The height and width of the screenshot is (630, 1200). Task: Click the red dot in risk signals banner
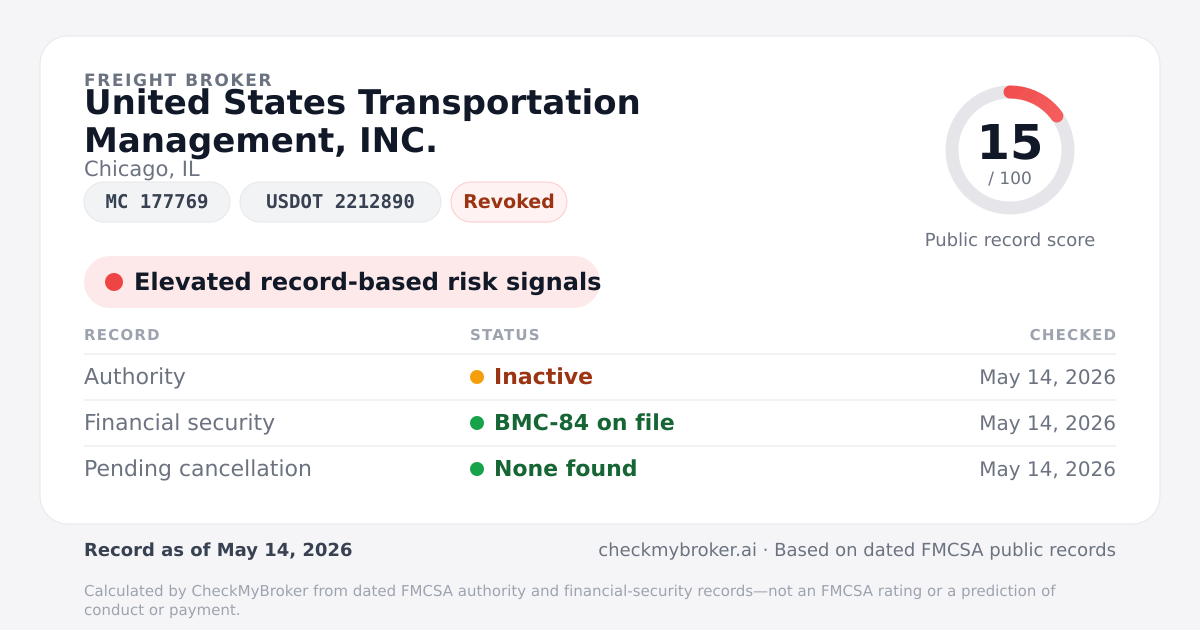tap(114, 282)
